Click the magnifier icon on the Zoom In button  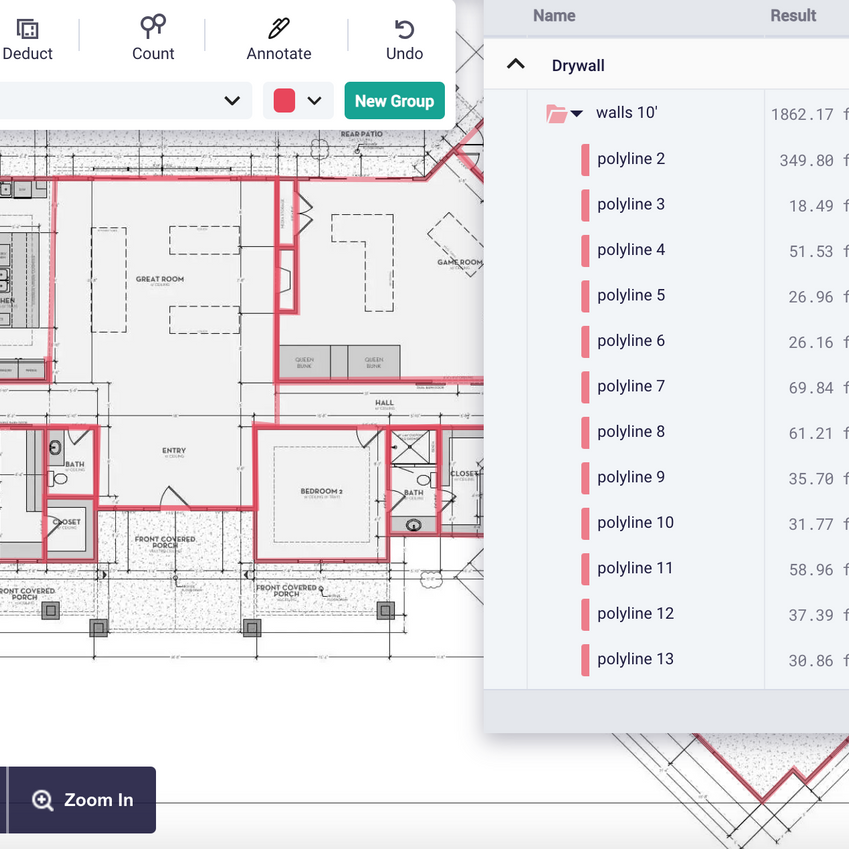41,800
